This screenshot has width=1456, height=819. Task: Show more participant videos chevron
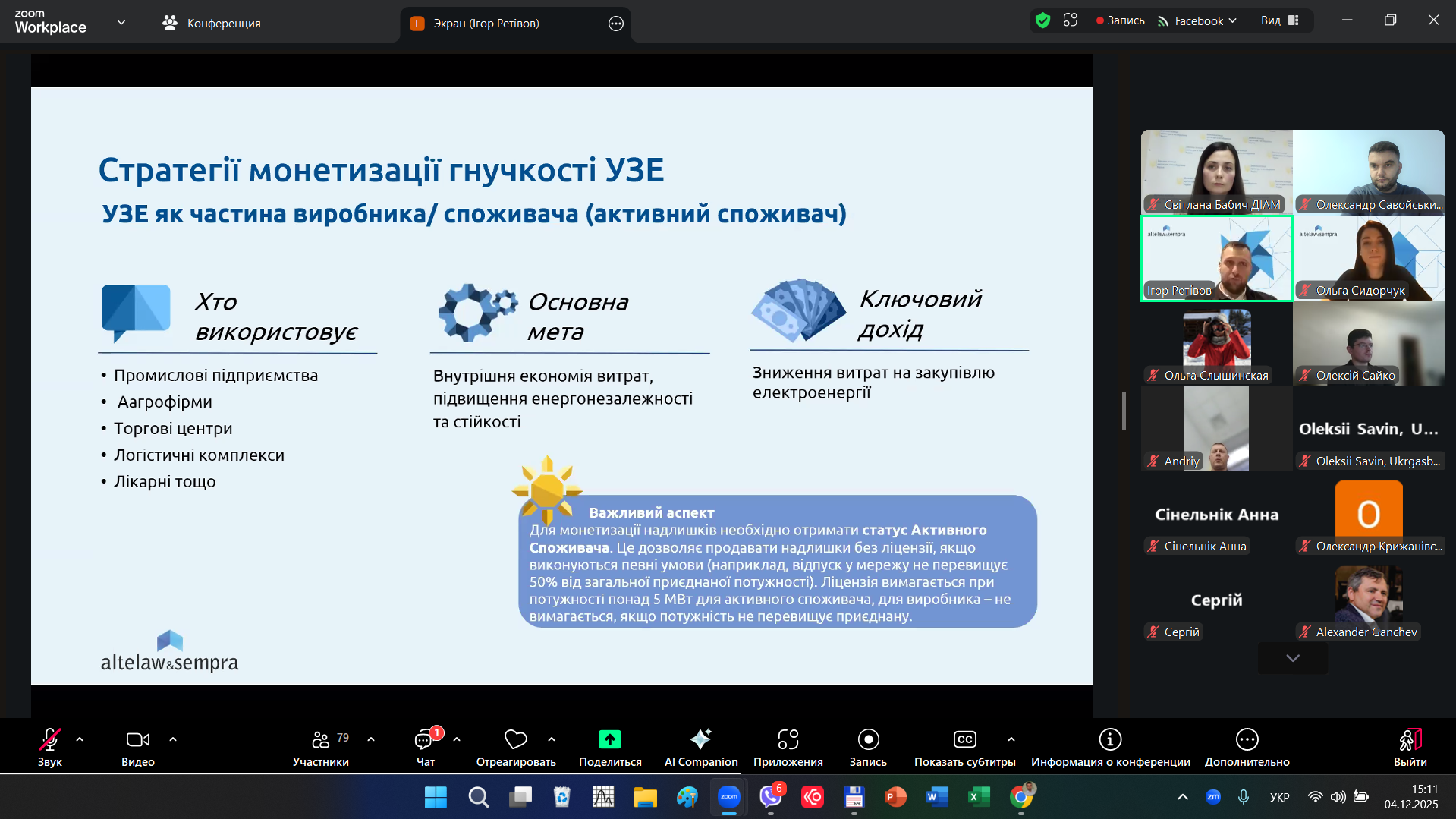pos(1293,658)
